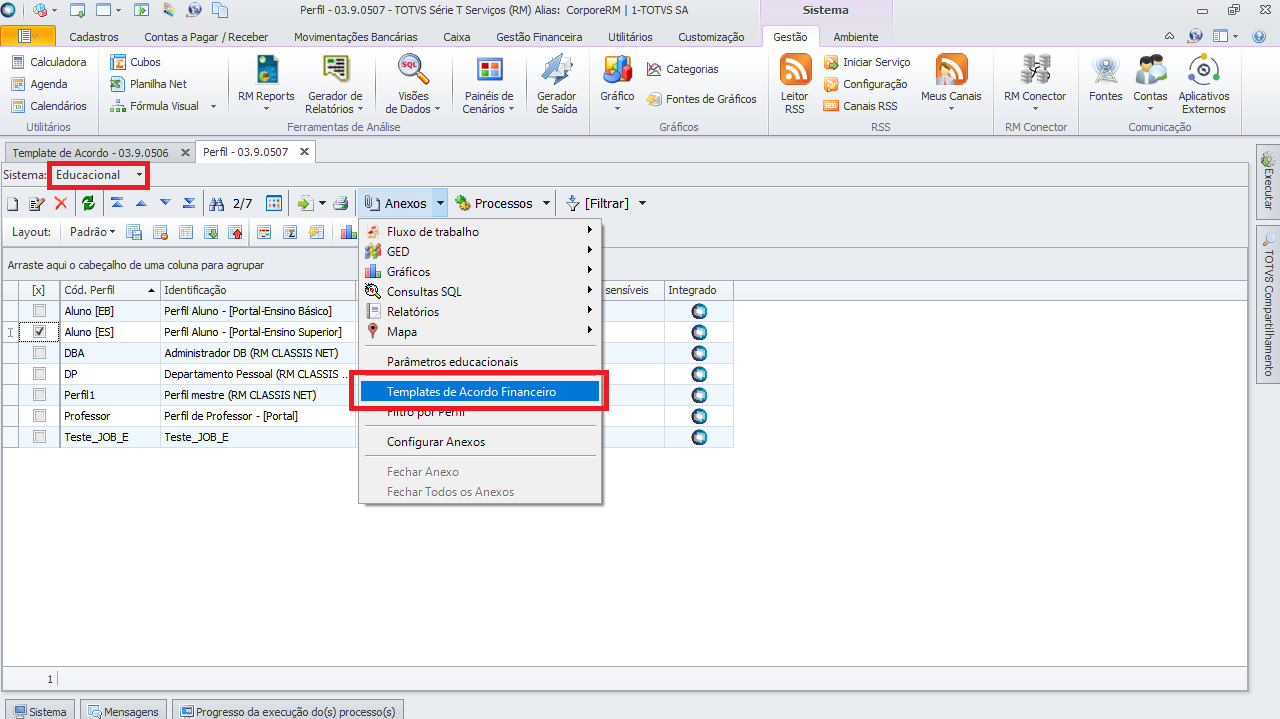The width and height of the screenshot is (1280, 719).
Task: Choose Configurar Anexos menu entry
Action: click(480, 442)
